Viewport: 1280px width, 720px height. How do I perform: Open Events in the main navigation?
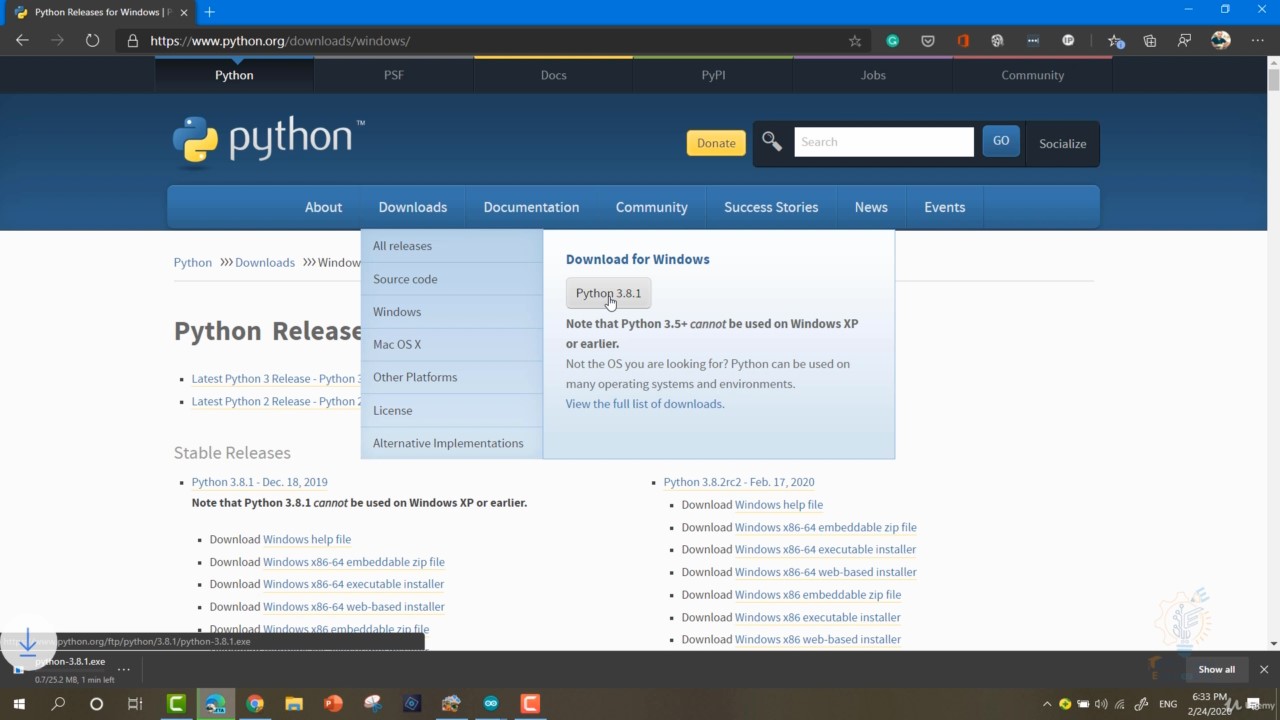[945, 207]
